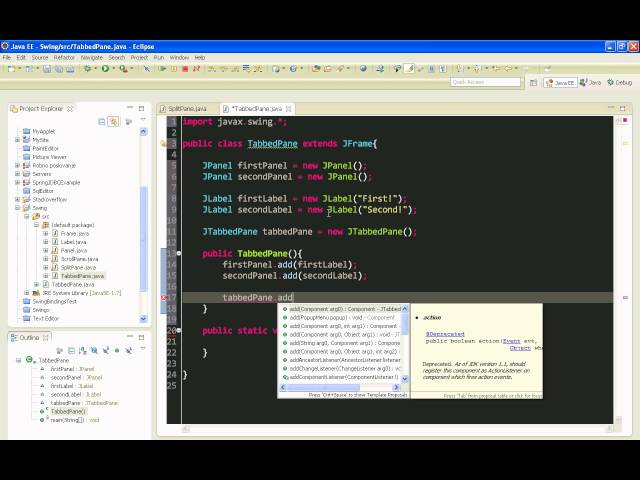
Task: Select addAncestorListener proposal in the list
Action: point(342,360)
